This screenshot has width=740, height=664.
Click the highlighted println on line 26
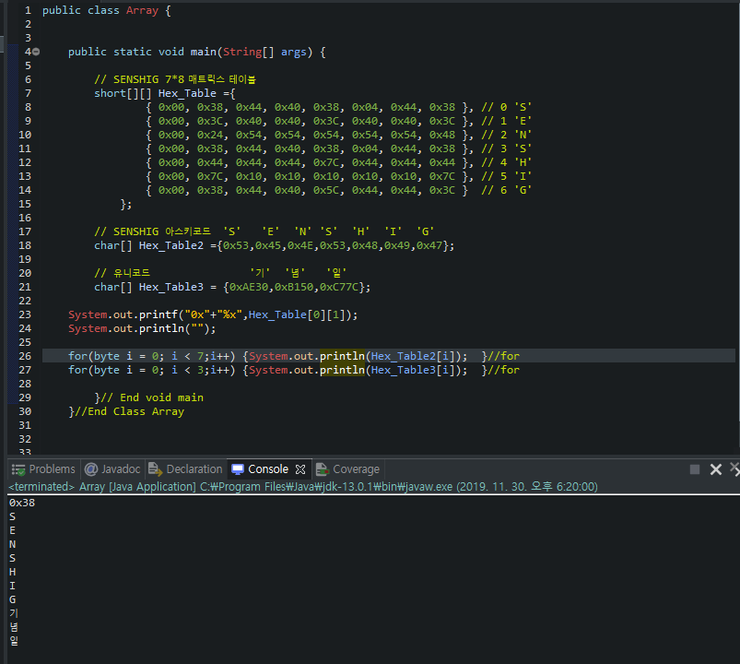pyautogui.click(x=342, y=356)
